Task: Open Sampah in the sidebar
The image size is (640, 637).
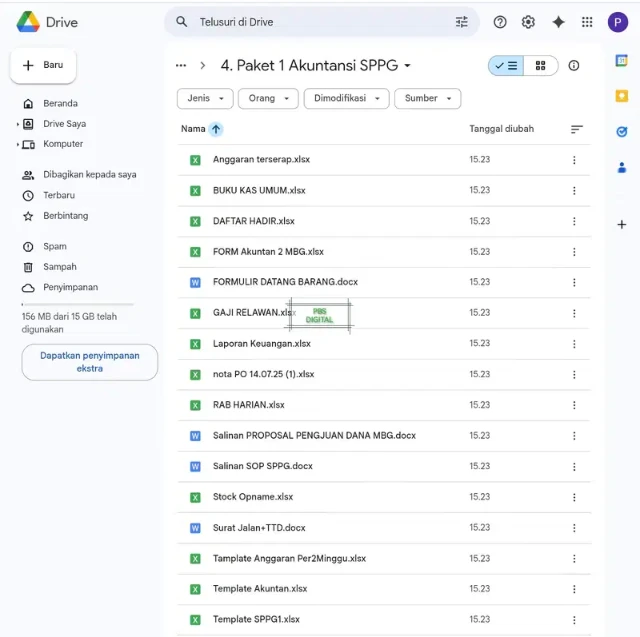Action: pos(59,267)
